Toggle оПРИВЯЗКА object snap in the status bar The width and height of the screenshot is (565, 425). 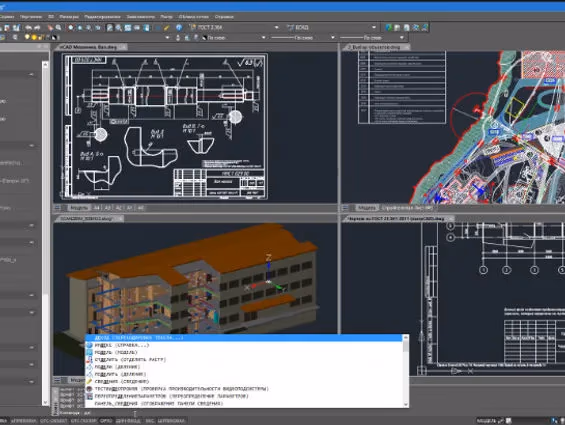point(23,421)
